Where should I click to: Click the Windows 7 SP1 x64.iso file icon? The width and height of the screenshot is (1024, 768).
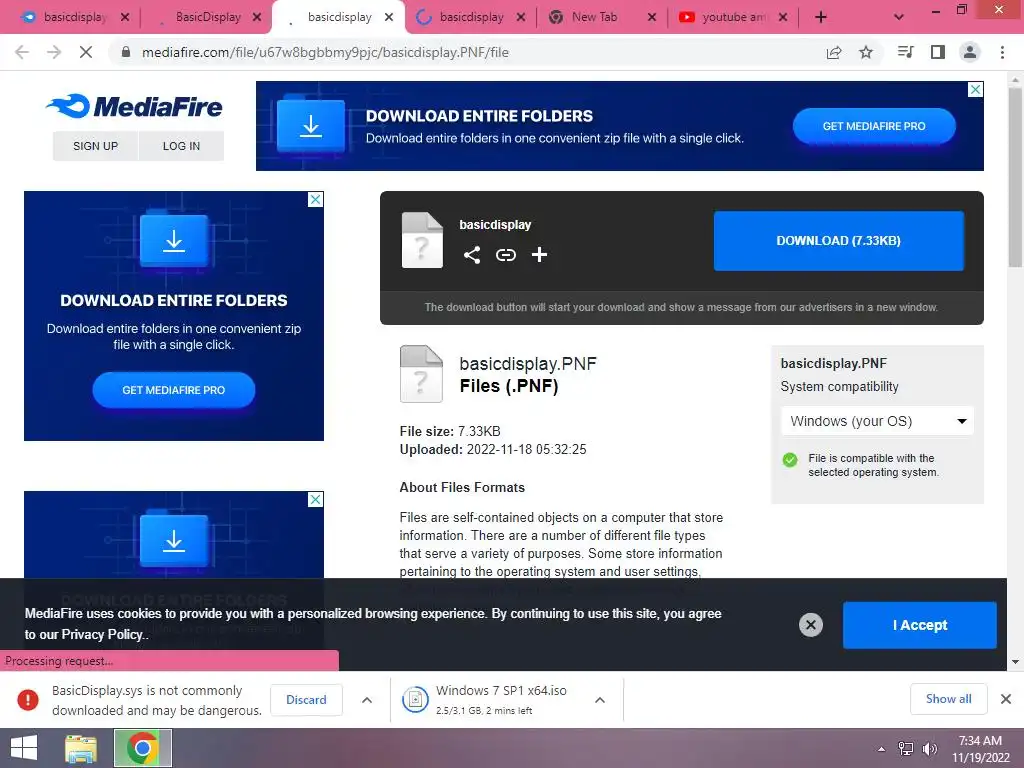[x=415, y=699]
